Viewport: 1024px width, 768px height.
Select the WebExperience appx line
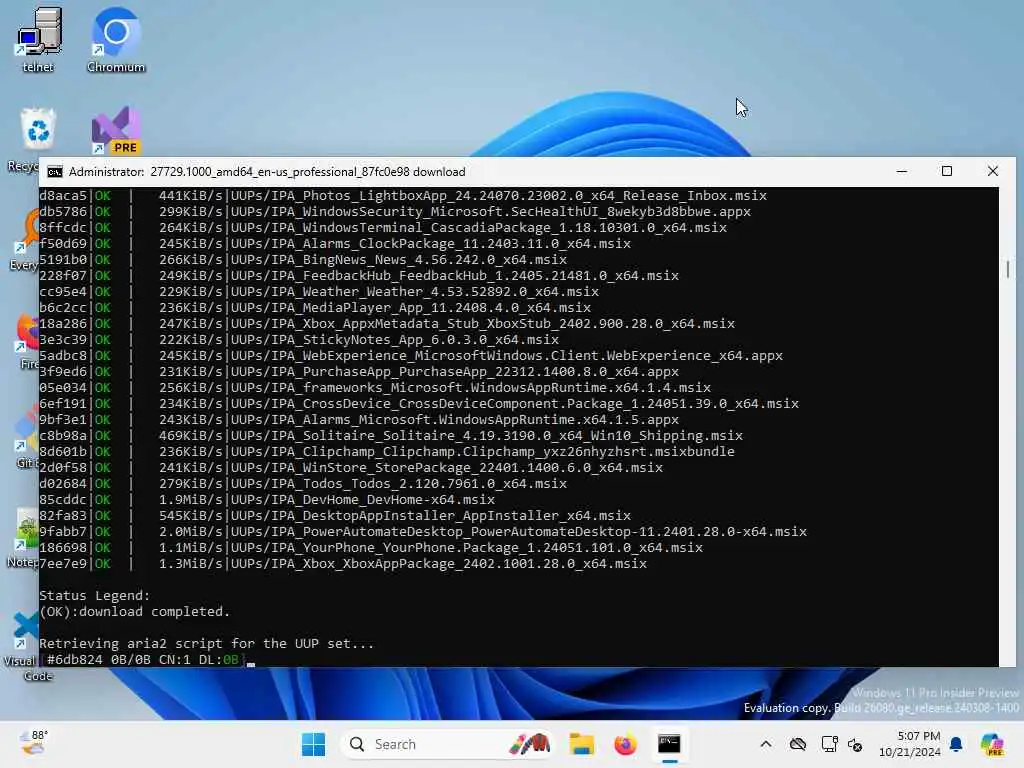[411, 355]
